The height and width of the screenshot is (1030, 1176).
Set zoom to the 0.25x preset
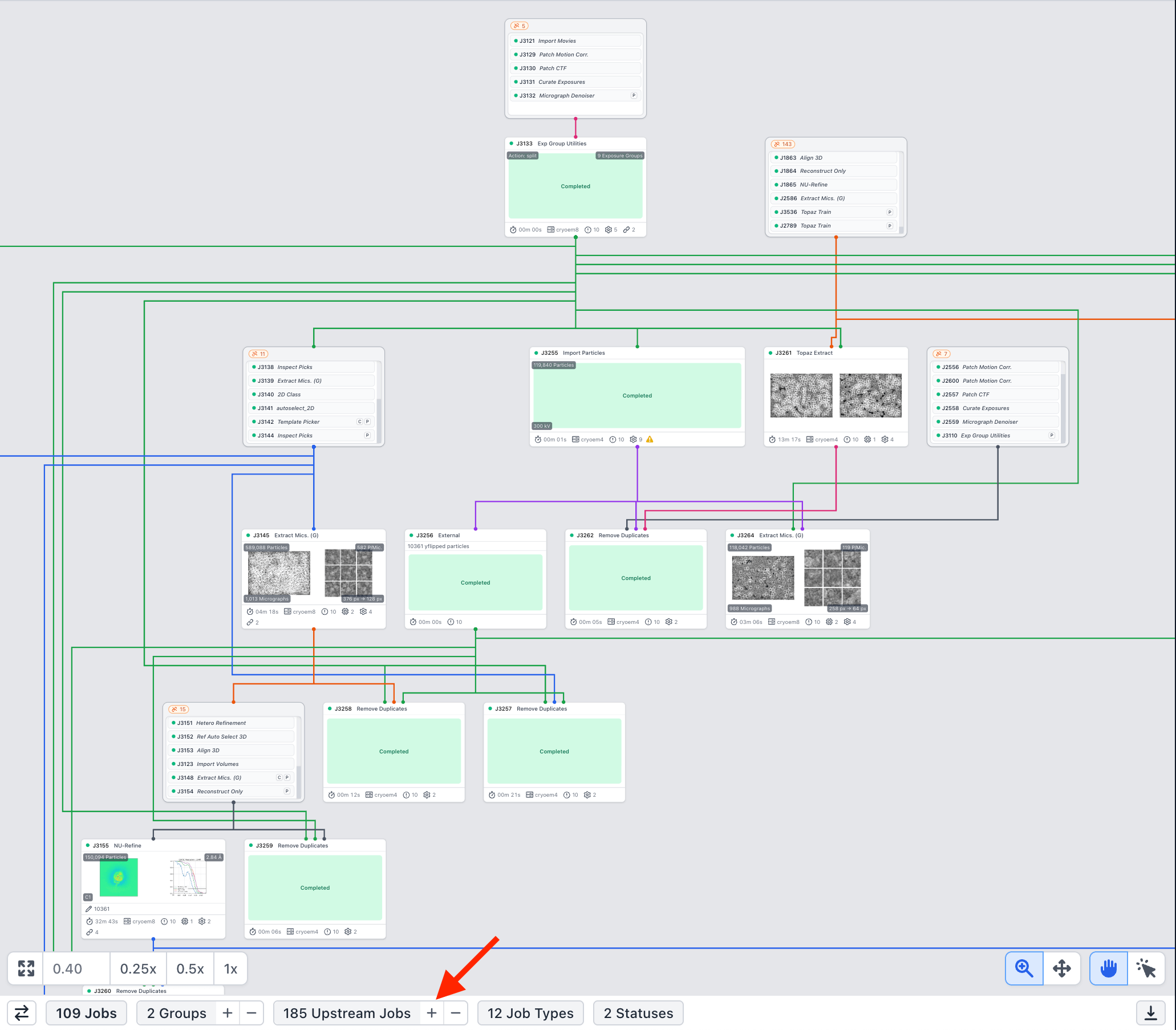coord(138,968)
